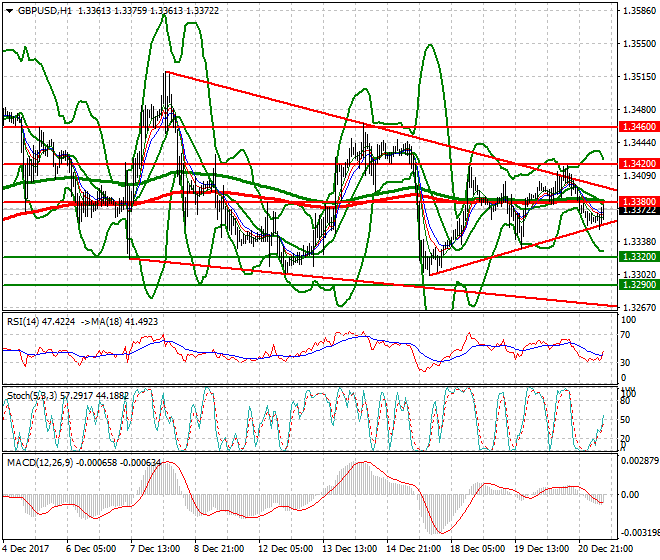Click the Stoch(5,3,3) indicator label
Viewport: 660px width, 560px height.
pos(30,396)
